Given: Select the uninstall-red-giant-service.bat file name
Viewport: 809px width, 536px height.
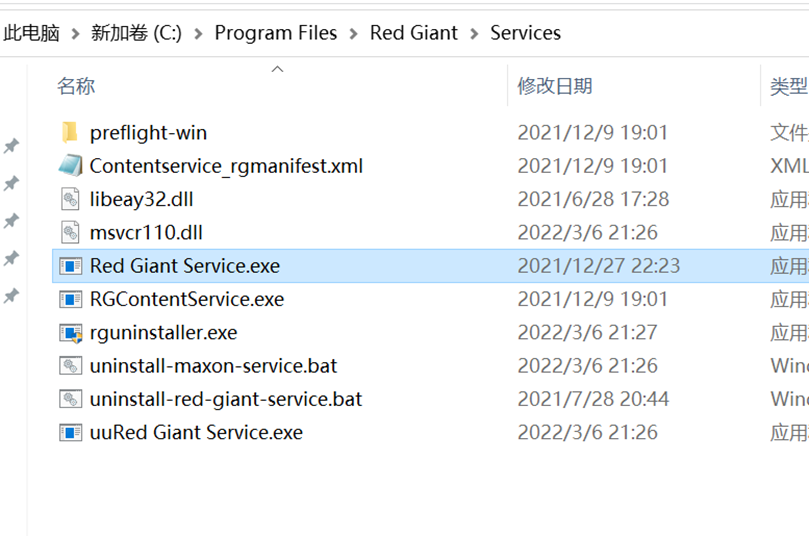Looking at the screenshot, I should coord(225,399).
